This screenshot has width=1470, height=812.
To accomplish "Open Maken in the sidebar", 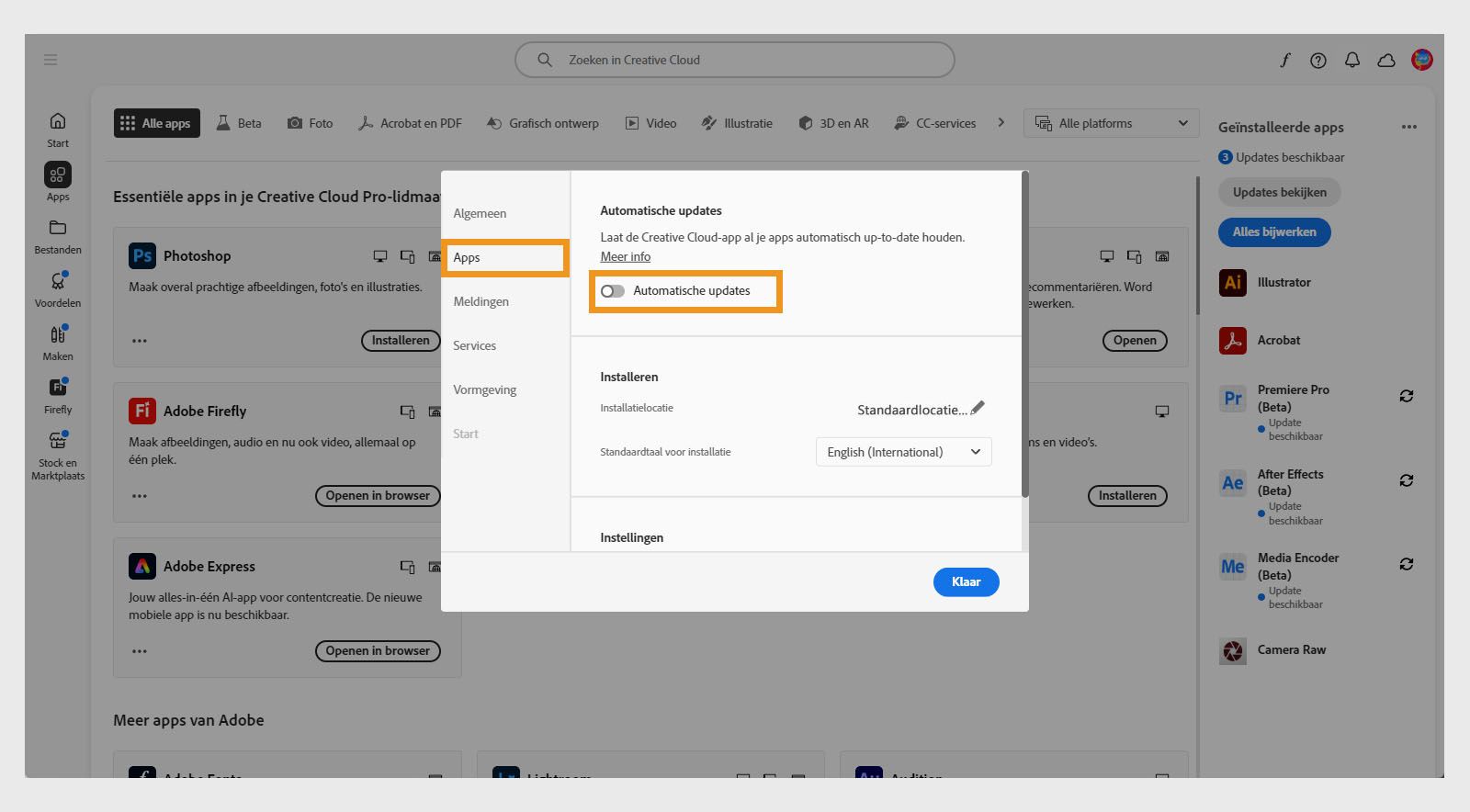I will click(x=58, y=343).
